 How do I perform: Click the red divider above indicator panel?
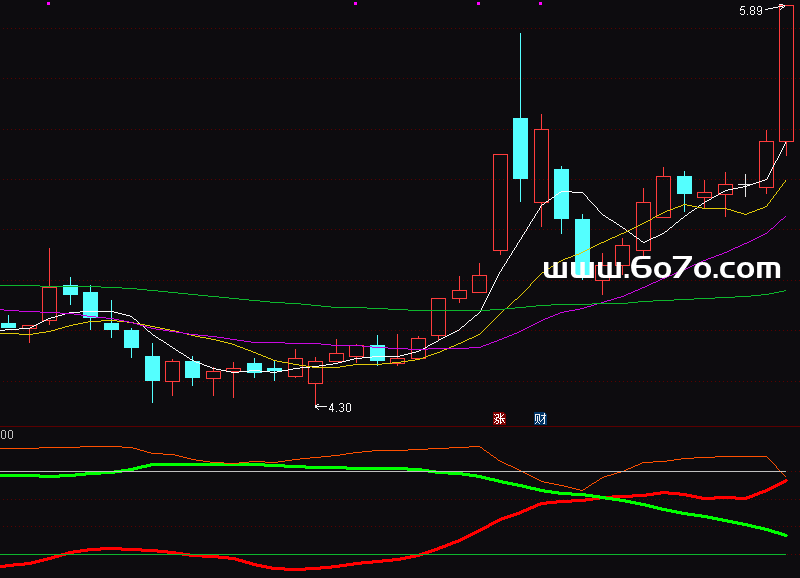pyautogui.click(x=400, y=427)
